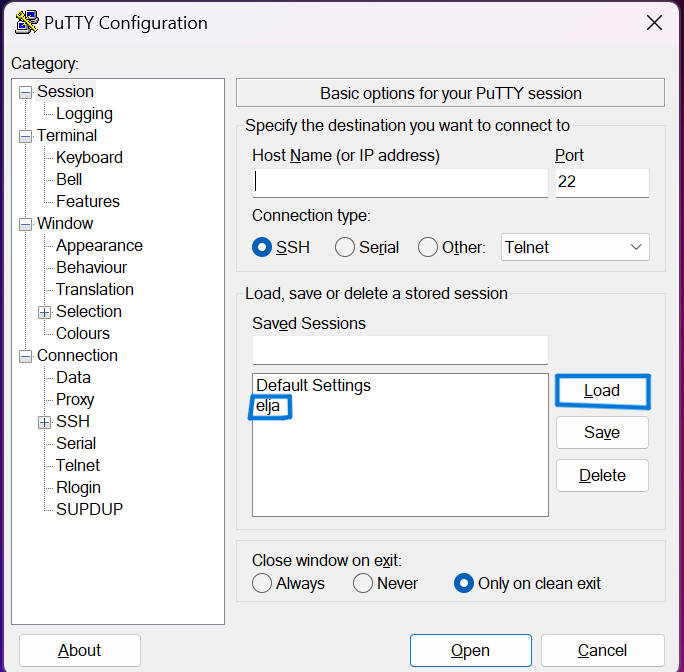Open the Features settings category
684x672 pixels.
pos(88,202)
